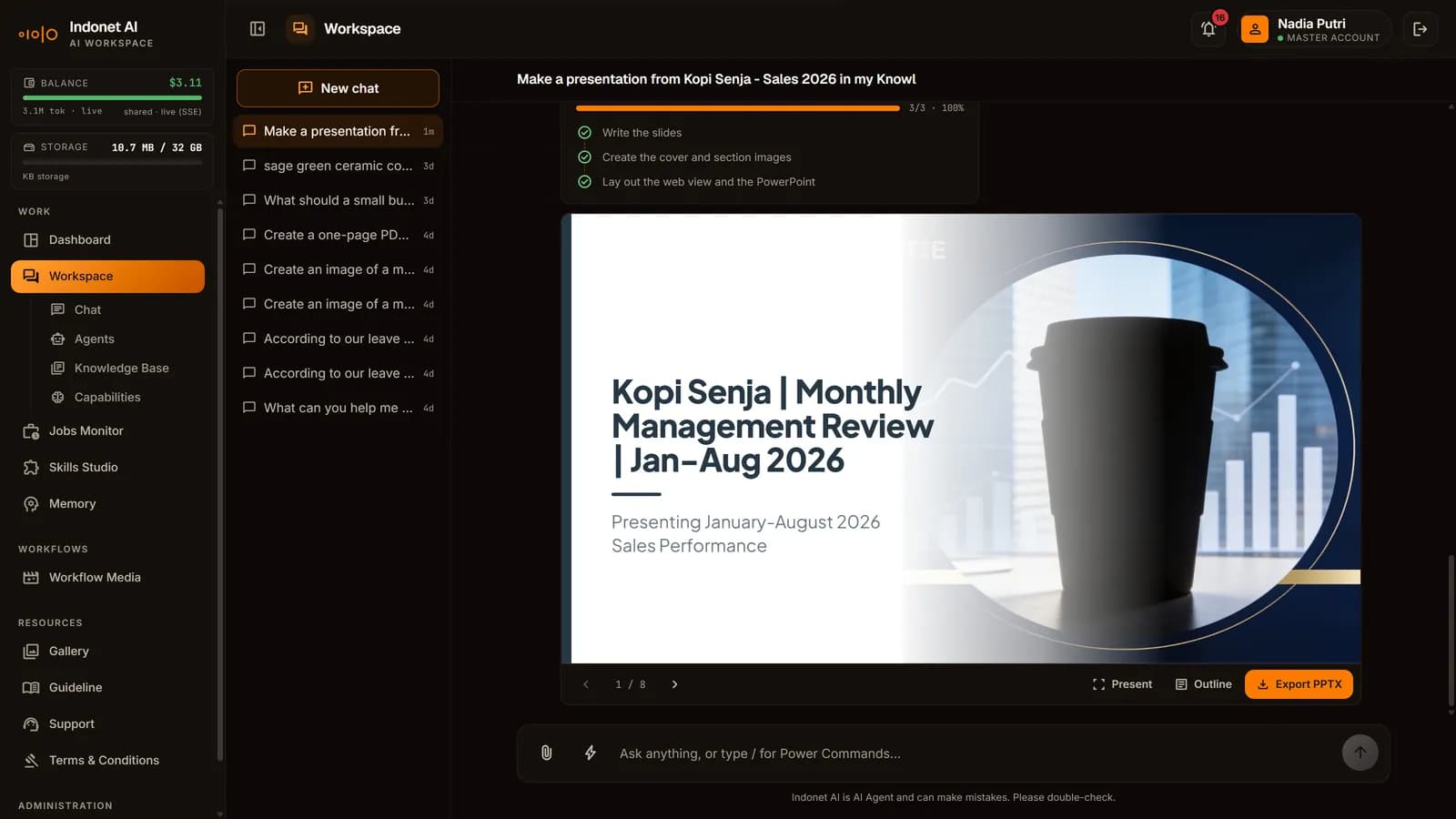This screenshot has width=1456, height=819.
Task: Click the chat area scrollbar
Action: 1451,631
